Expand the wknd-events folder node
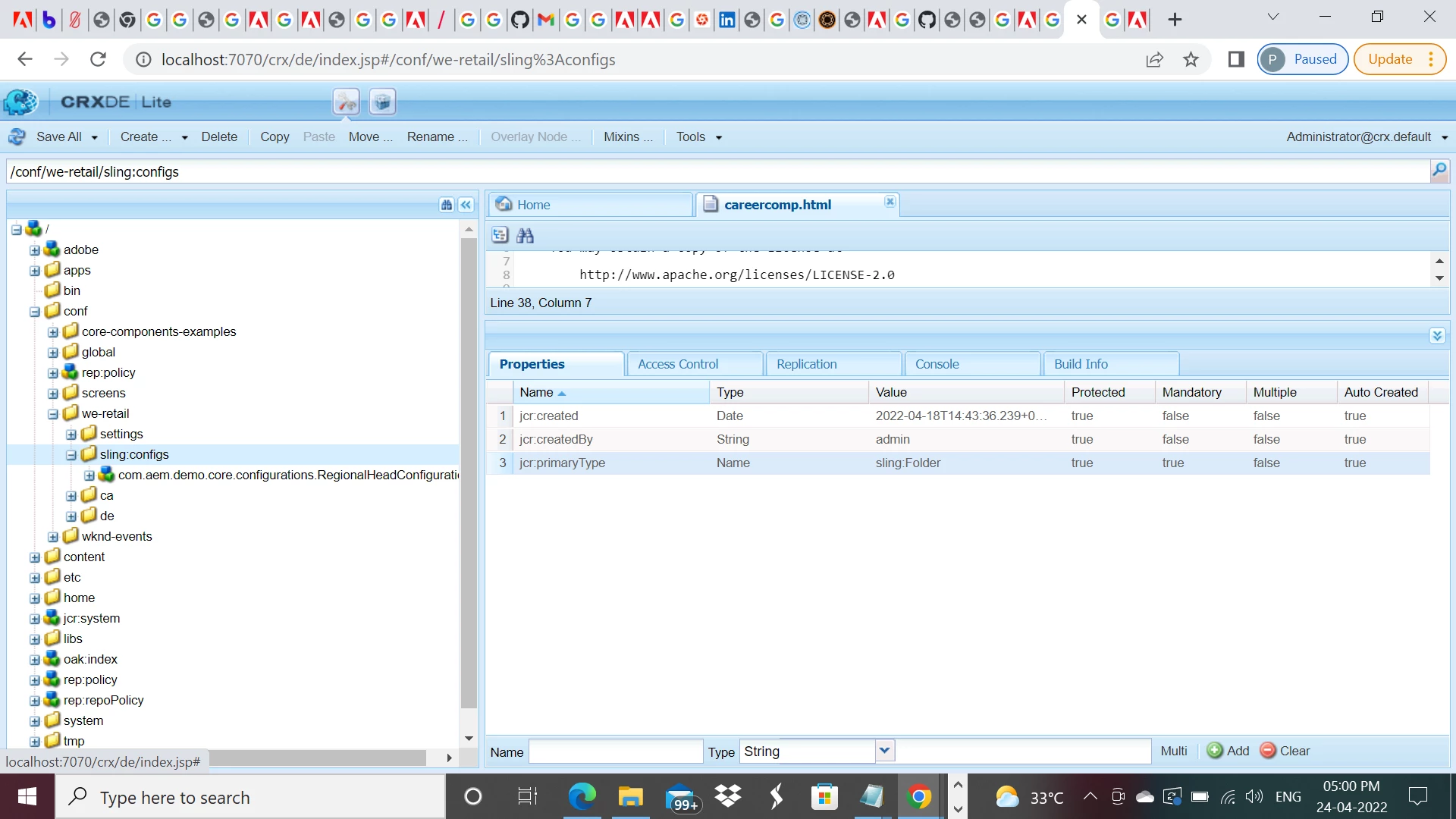The width and height of the screenshot is (1456, 819). coord(53,537)
